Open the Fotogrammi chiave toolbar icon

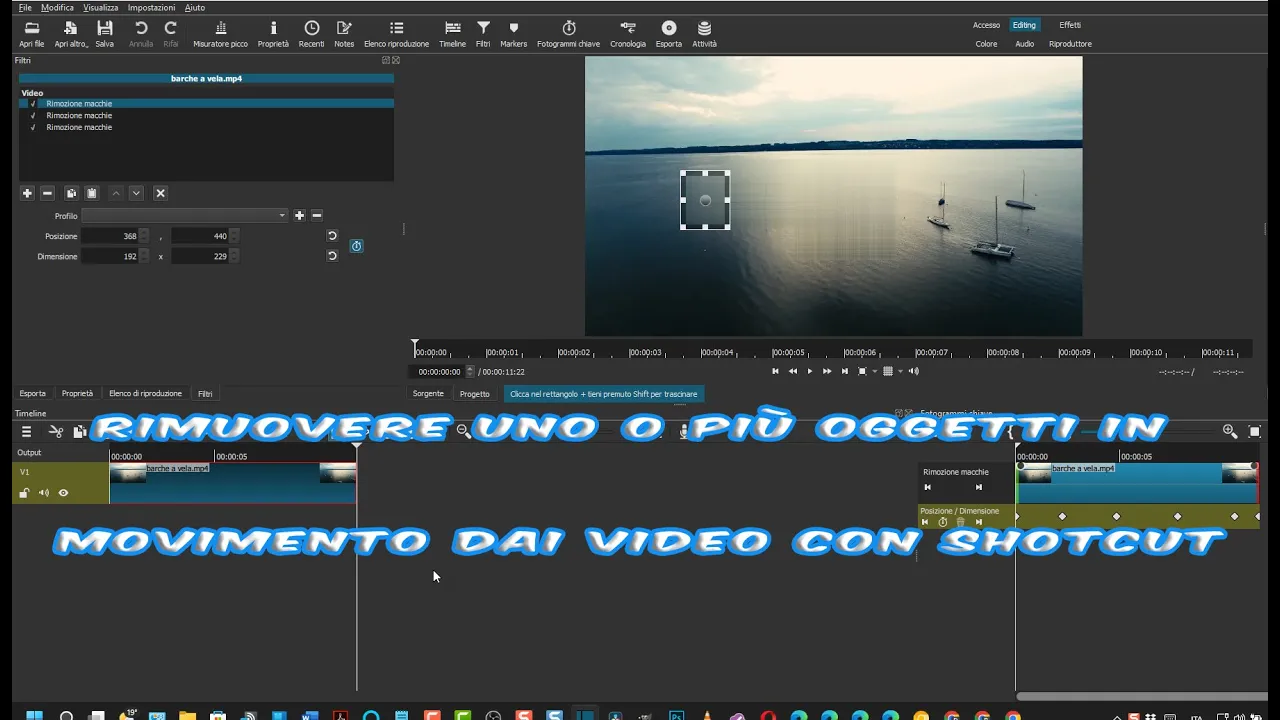[568, 34]
